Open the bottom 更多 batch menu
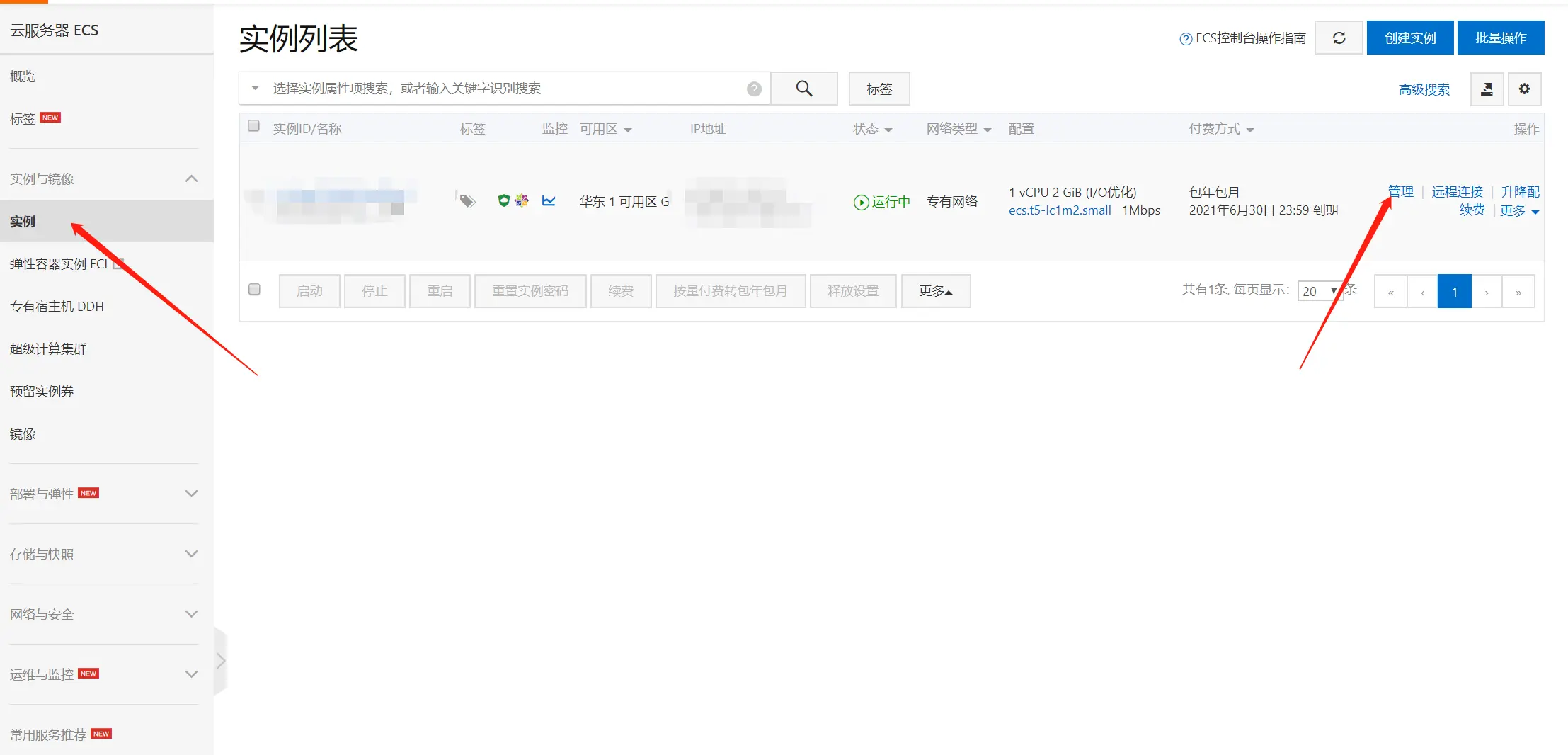Image resolution: width=1568 pixels, height=755 pixels. click(936, 291)
